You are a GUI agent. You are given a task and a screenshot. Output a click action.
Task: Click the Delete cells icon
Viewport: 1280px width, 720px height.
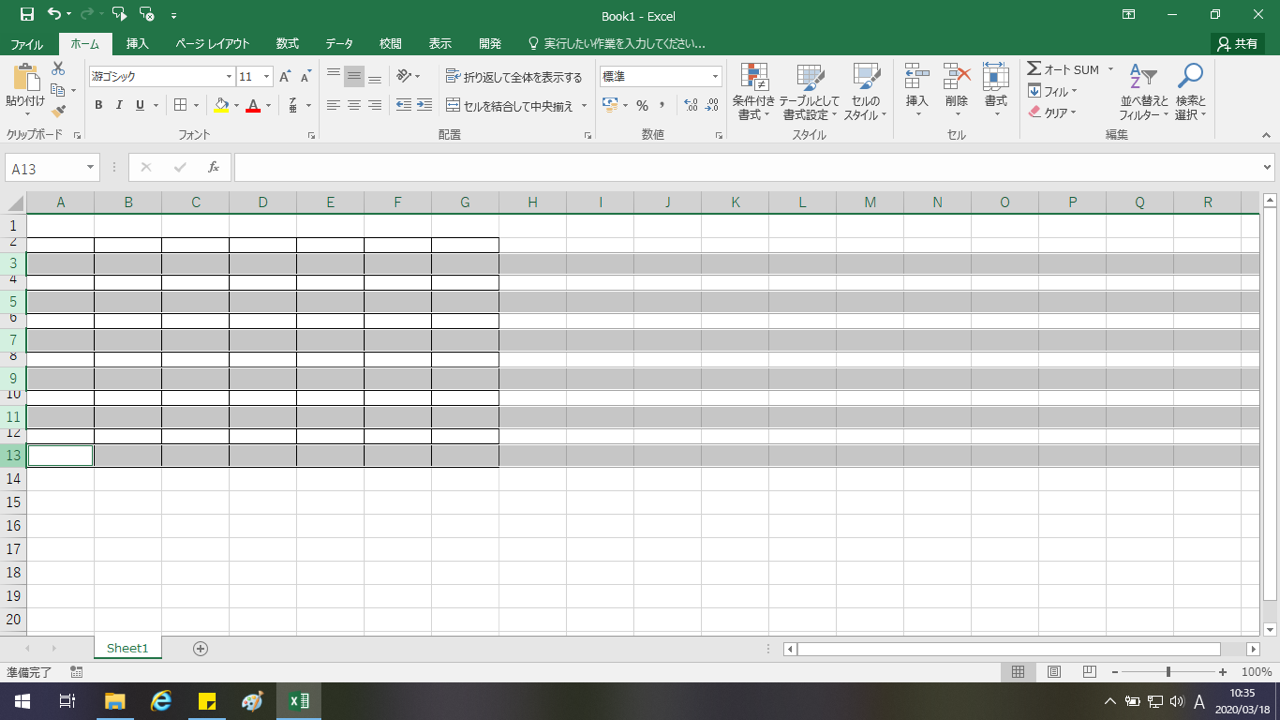tap(957, 76)
